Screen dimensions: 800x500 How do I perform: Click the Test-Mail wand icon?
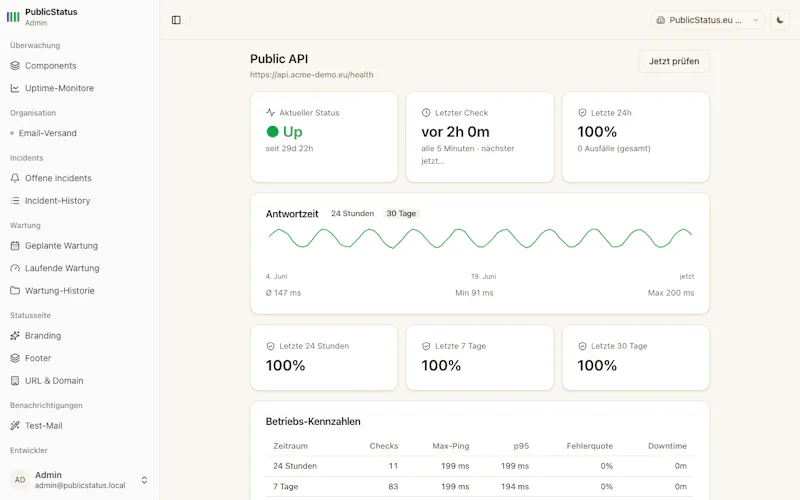click(15, 426)
